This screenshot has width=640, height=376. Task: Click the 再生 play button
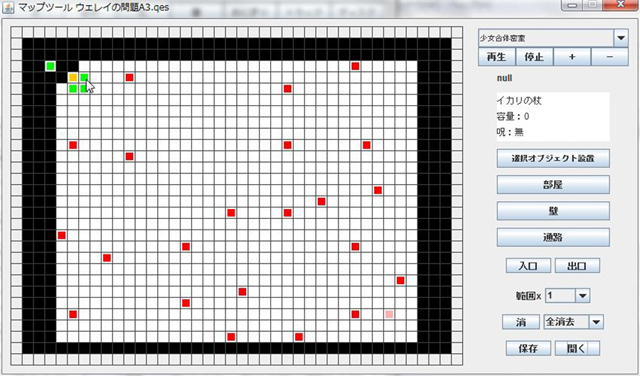pyautogui.click(x=497, y=57)
